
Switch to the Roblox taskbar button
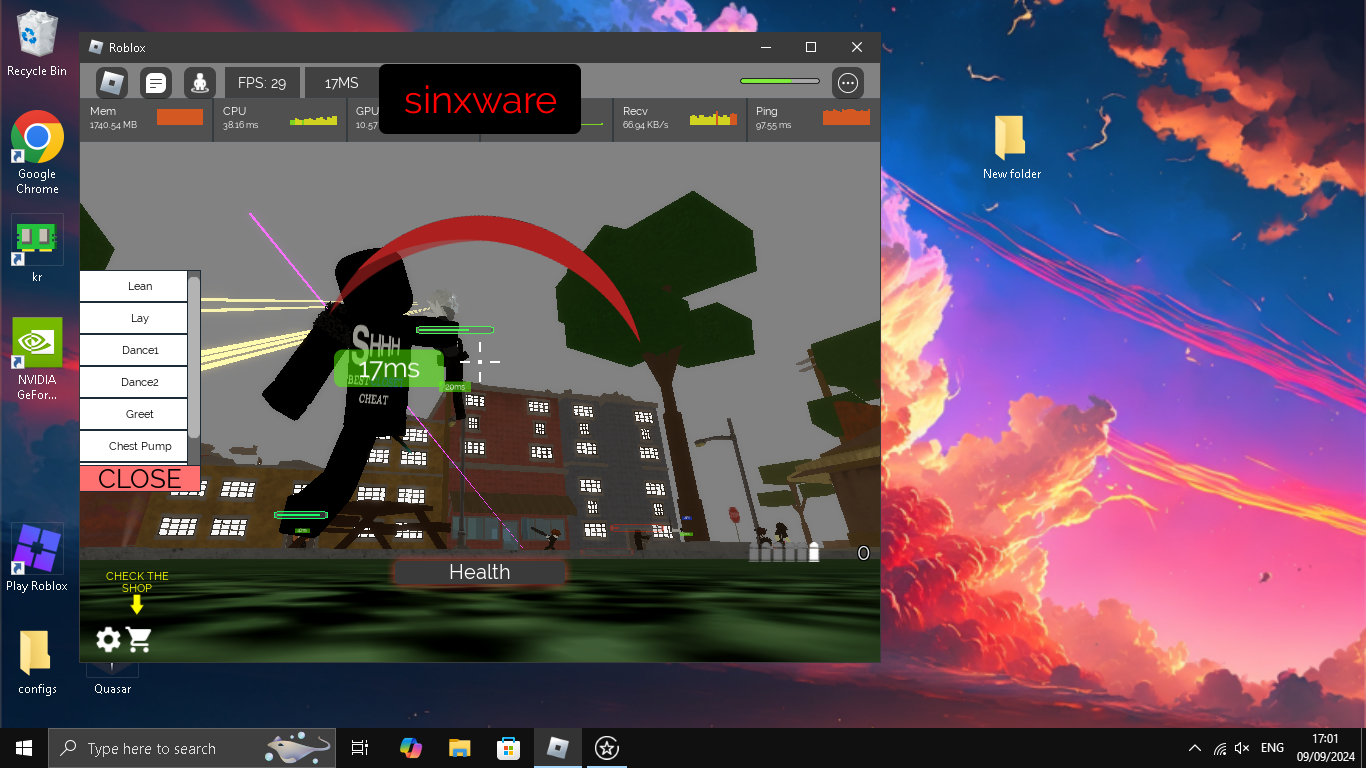[557, 748]
